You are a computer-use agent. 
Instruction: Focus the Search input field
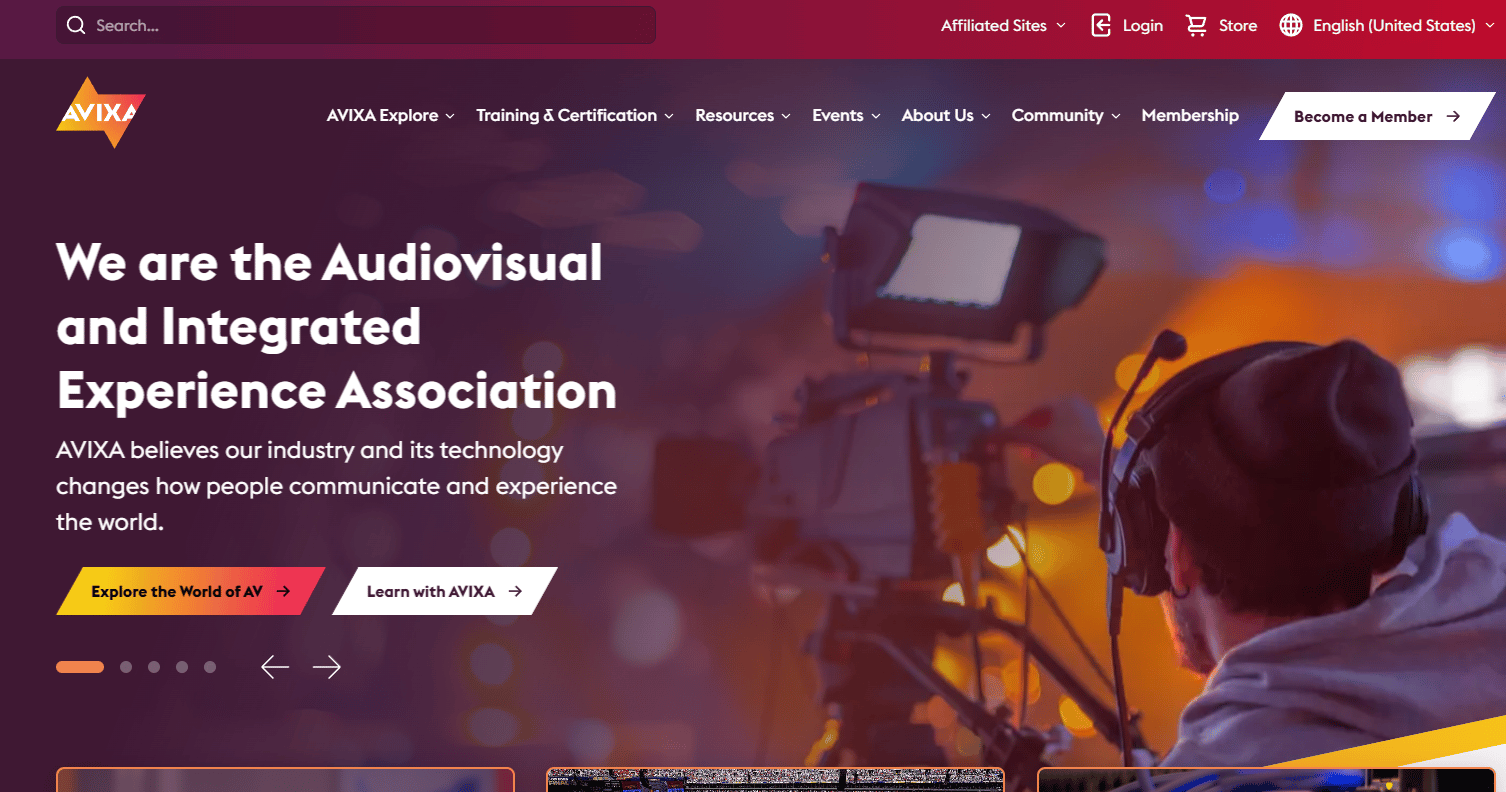coord(355,25)
